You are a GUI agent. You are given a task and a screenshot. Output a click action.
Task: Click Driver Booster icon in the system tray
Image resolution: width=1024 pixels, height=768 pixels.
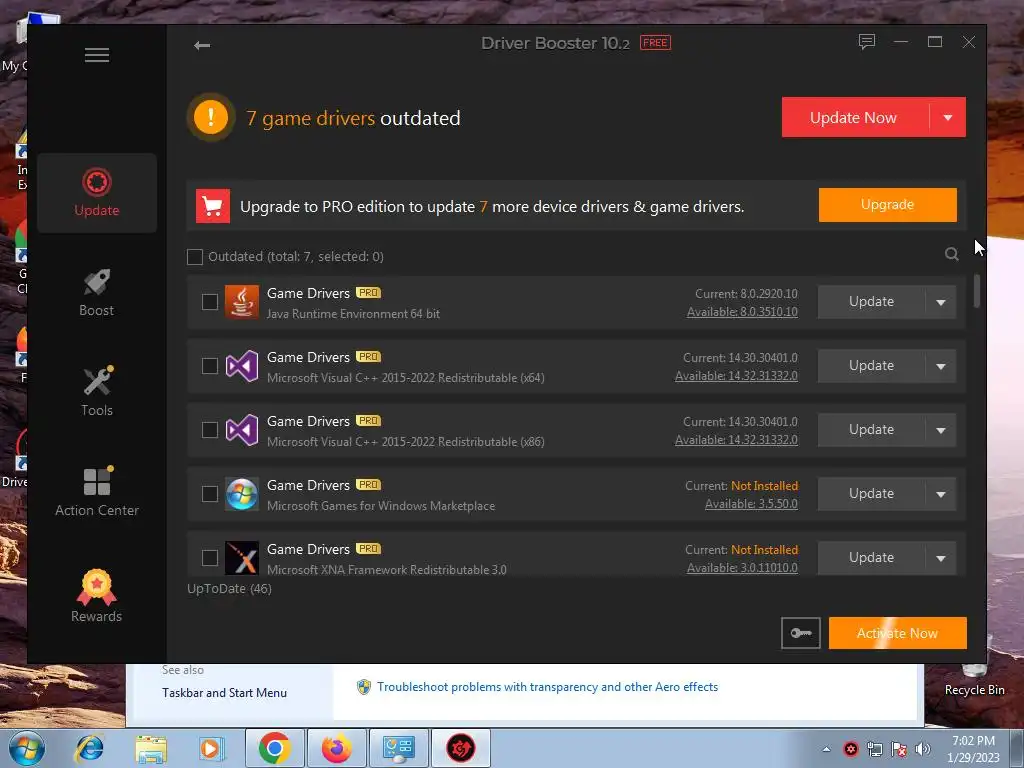click(850, 749)
